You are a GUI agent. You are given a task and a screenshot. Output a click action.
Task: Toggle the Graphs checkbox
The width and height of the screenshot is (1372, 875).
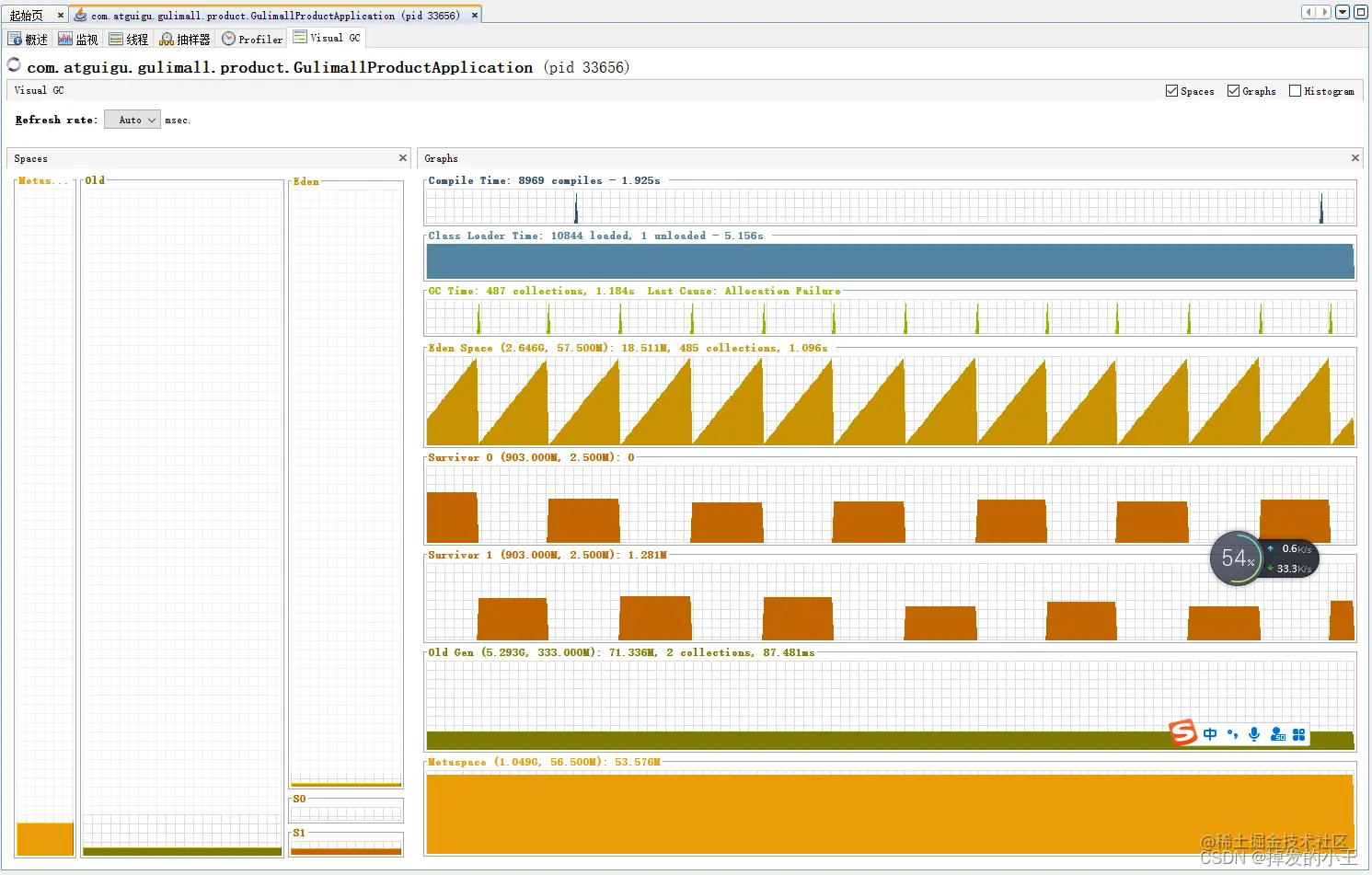[x=1233, y=90]
